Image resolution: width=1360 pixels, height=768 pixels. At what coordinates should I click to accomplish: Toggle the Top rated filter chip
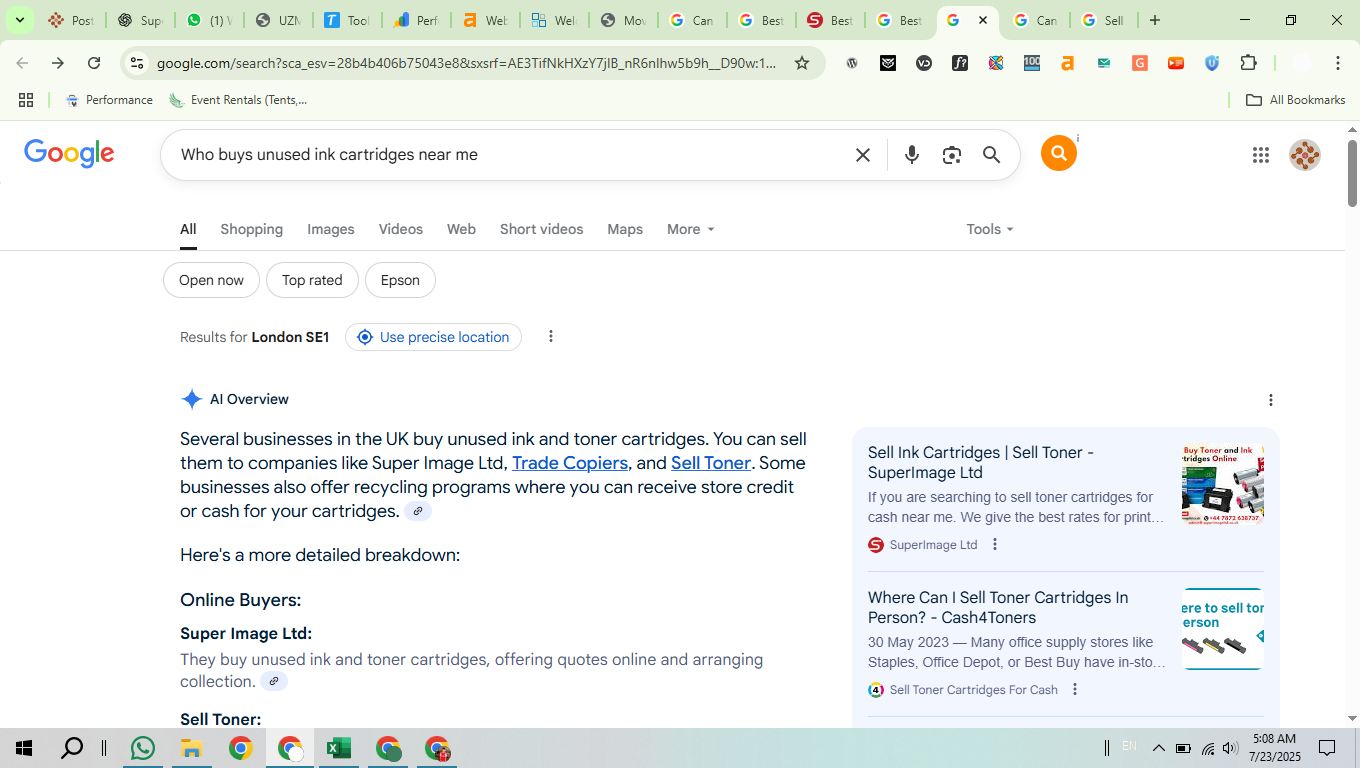coord(312,280)
